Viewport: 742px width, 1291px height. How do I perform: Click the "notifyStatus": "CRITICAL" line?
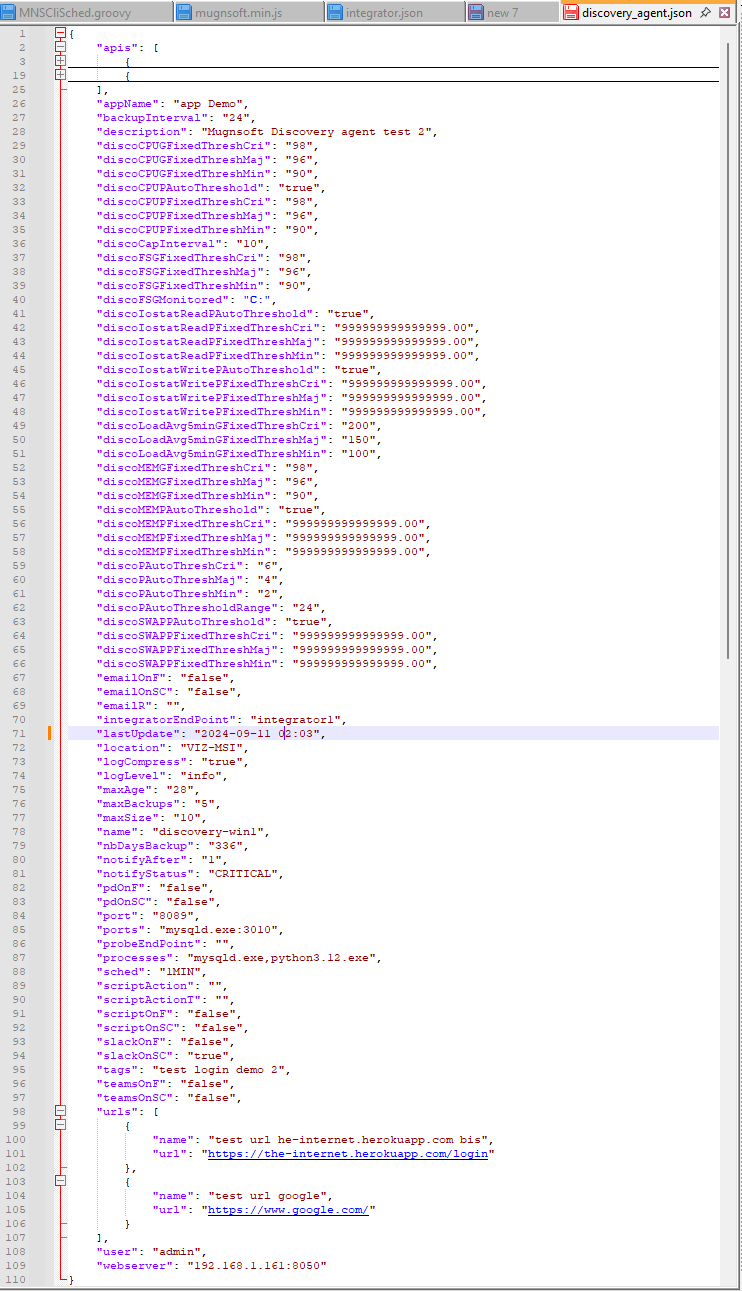click(x=192, y=873)
